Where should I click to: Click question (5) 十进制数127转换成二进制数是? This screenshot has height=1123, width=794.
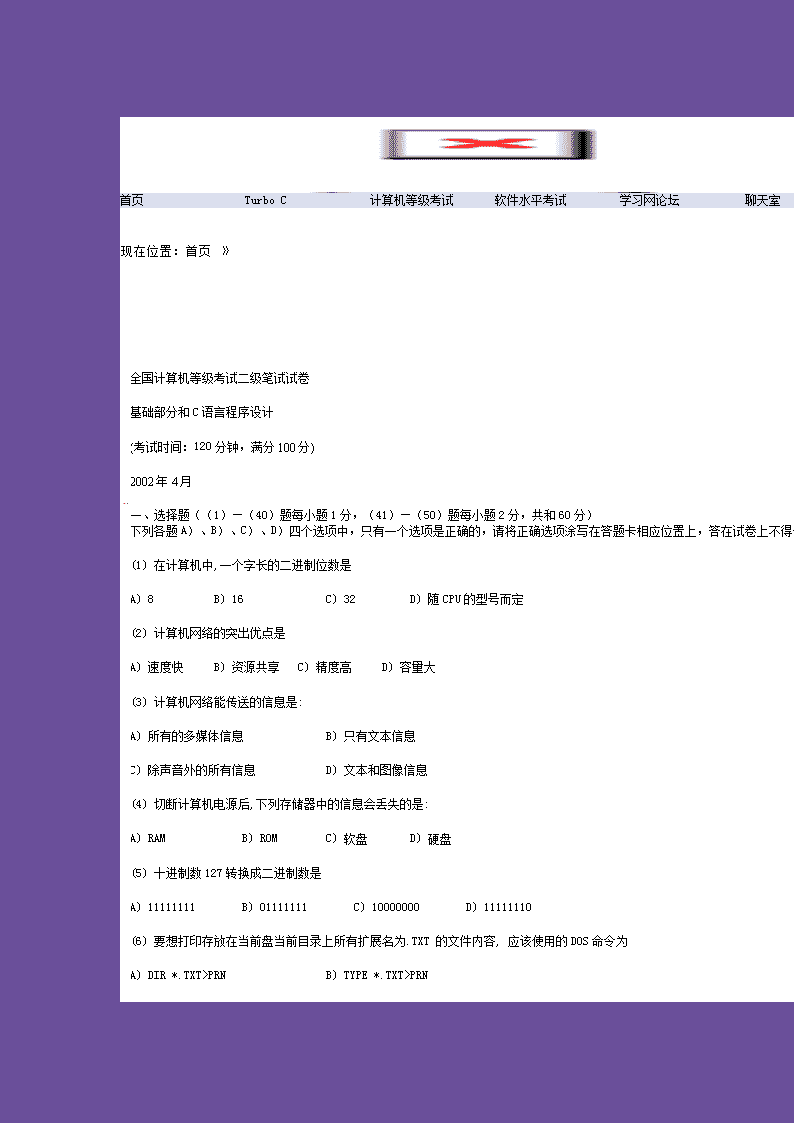pos(226,873)
